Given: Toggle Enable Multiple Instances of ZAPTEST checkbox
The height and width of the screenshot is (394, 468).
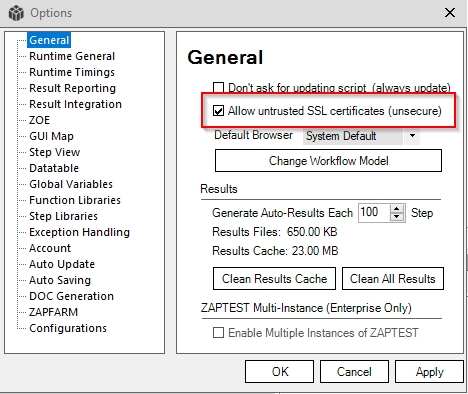Looking at the screenshot, I should tap(218, 332).
